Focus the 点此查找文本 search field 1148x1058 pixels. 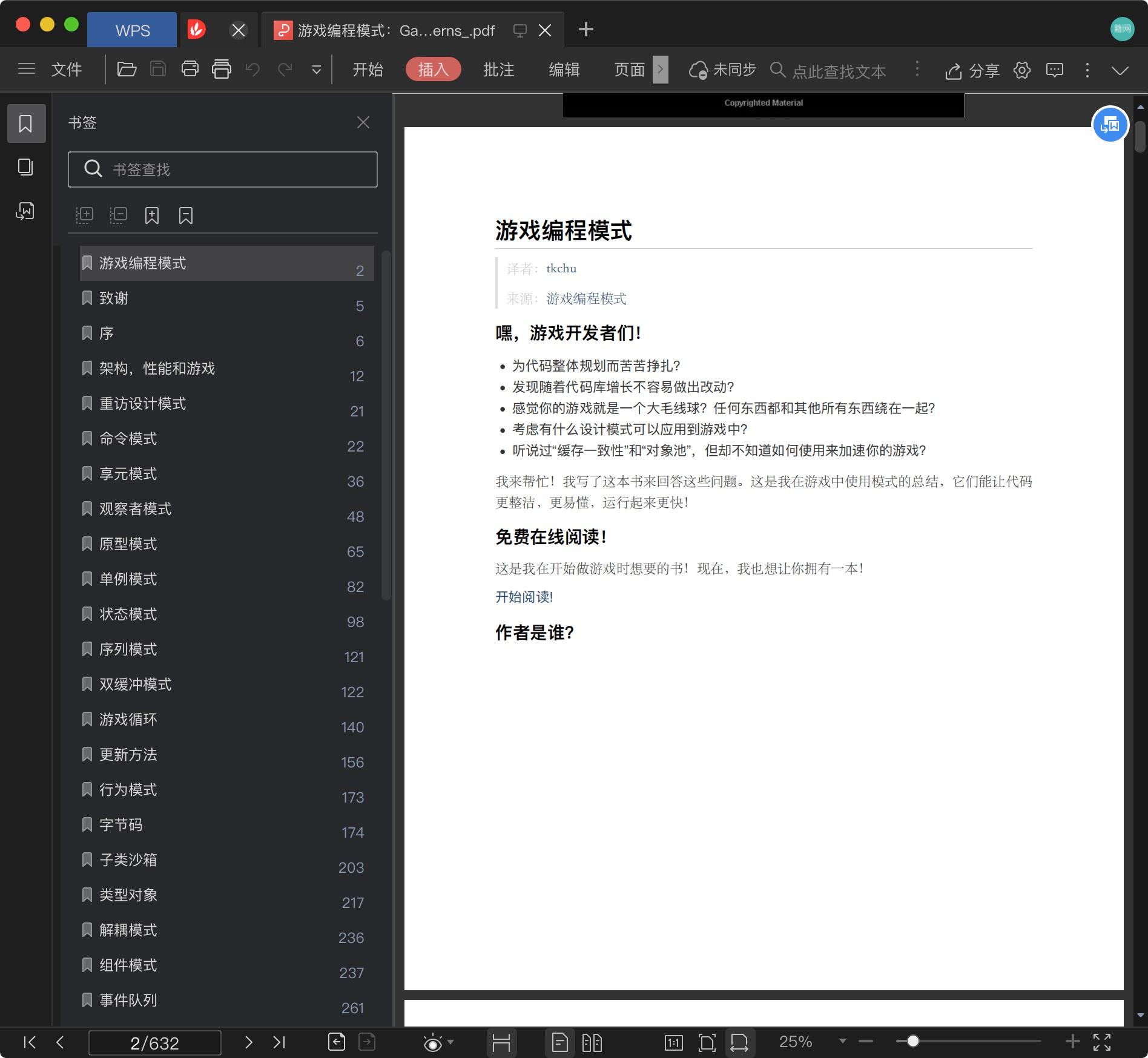click(x=839, y=71)
